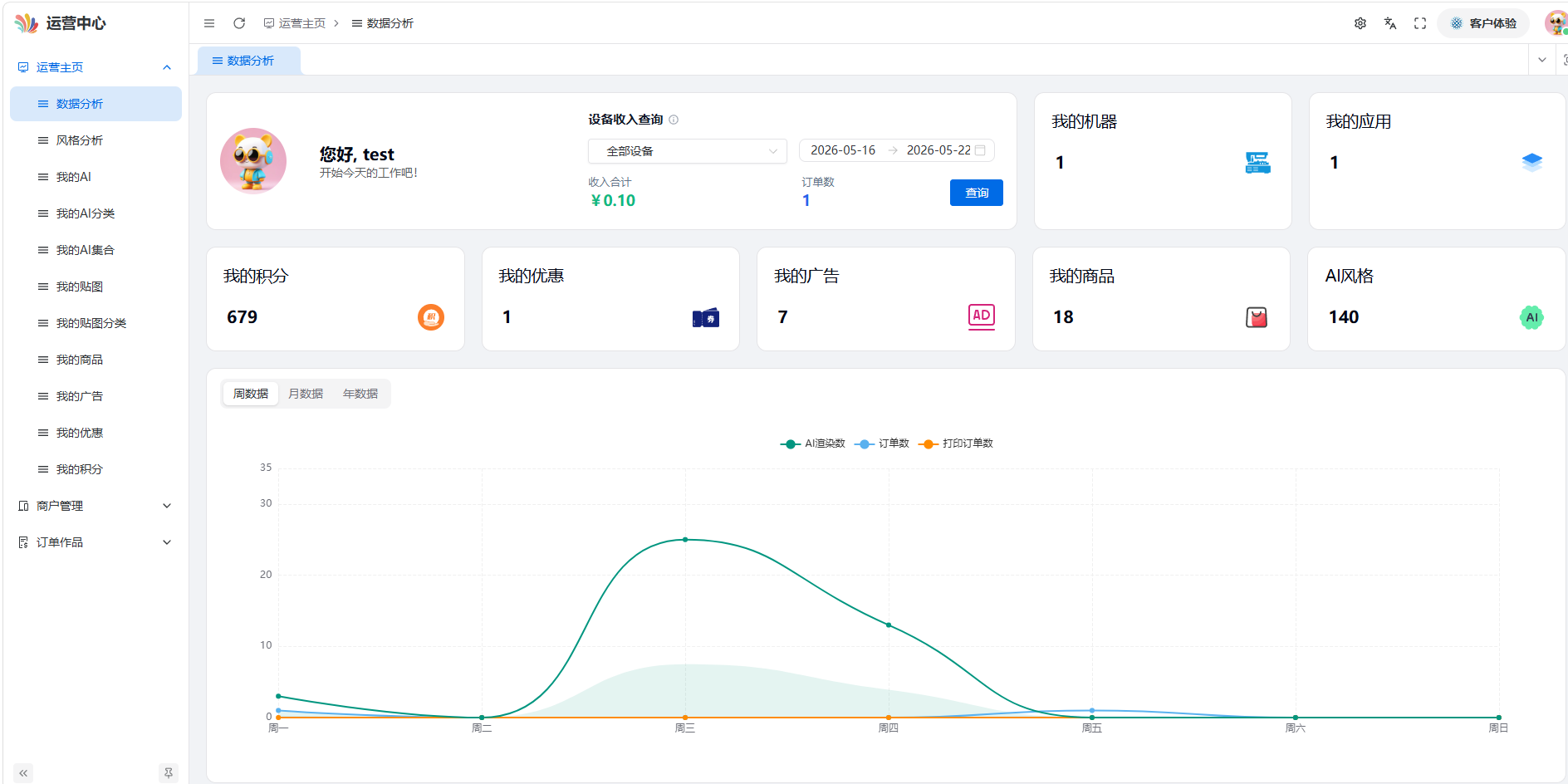This screenshot has height=784, width=1568.
Task: Toggle AI渲染数 series in chart legend
Action: pos(812,443)
